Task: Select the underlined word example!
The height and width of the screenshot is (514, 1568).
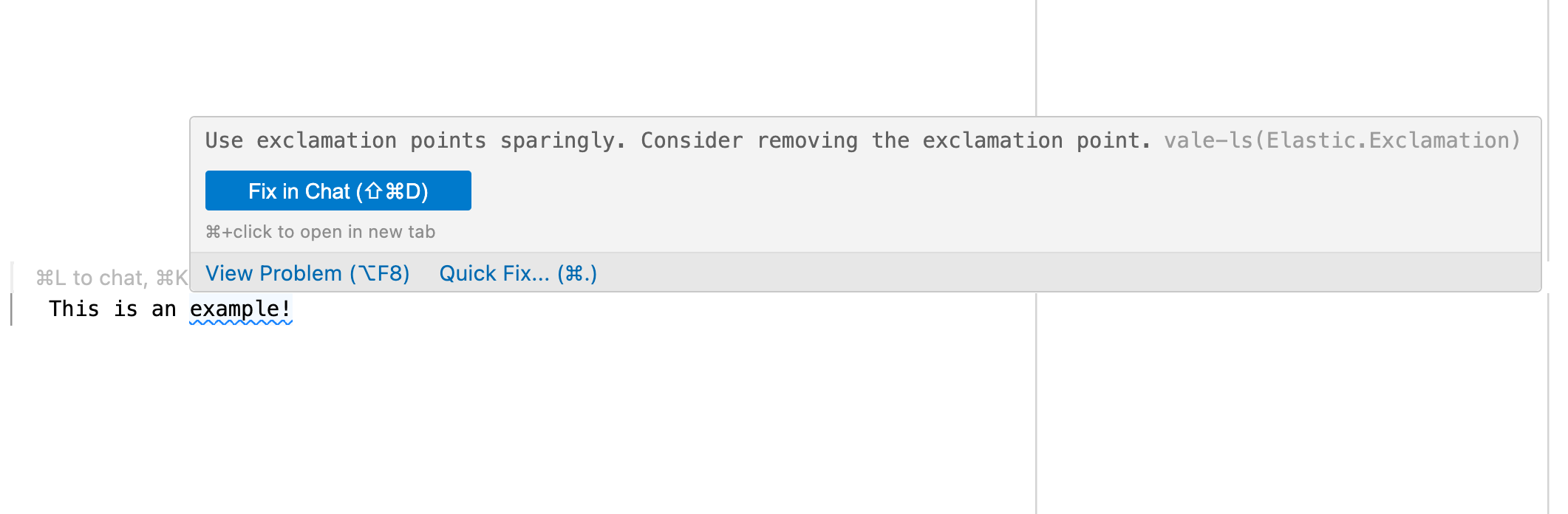Action: (239, 309)
